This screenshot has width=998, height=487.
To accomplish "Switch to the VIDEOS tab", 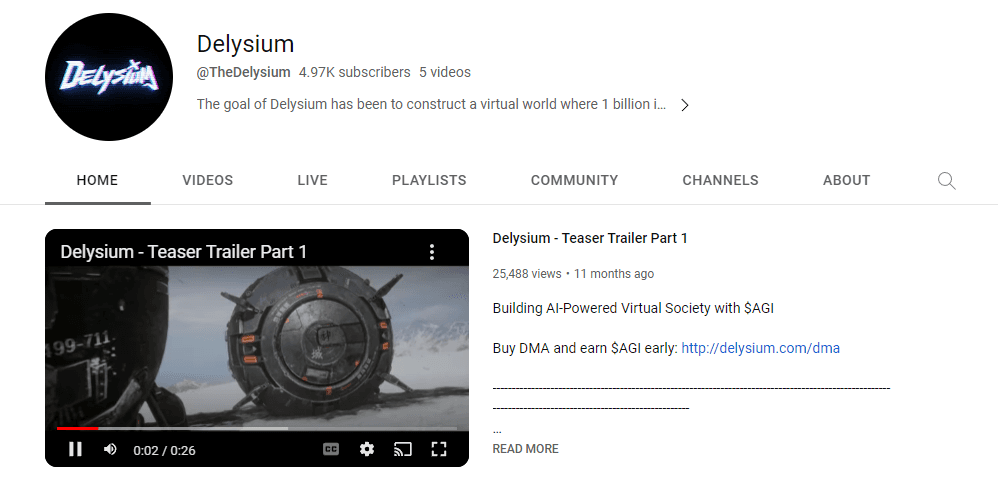I will tap(207, 180).
